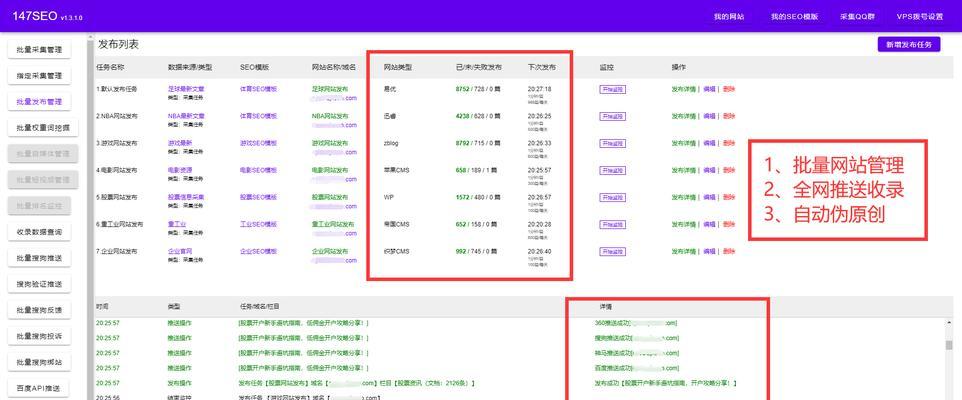Edit the 电影网站发布 task
This screenshot has width=962, height=400.
709,170
